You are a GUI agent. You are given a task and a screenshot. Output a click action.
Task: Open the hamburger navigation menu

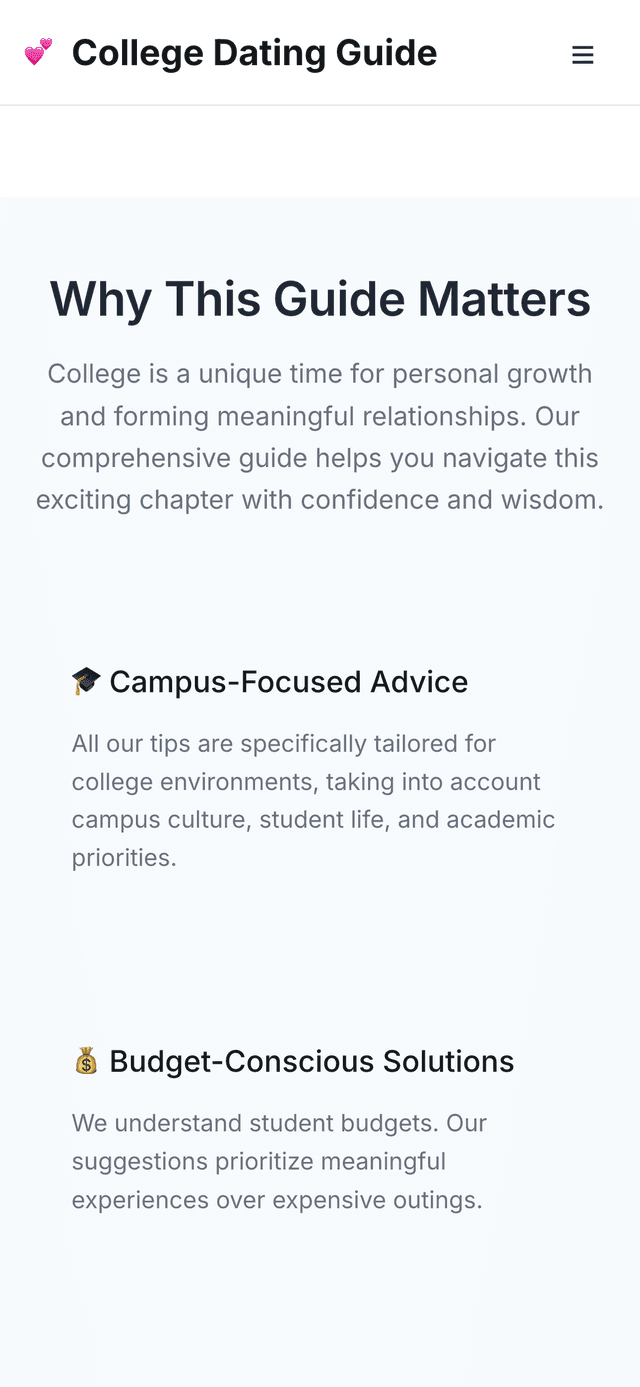point(582,55)
